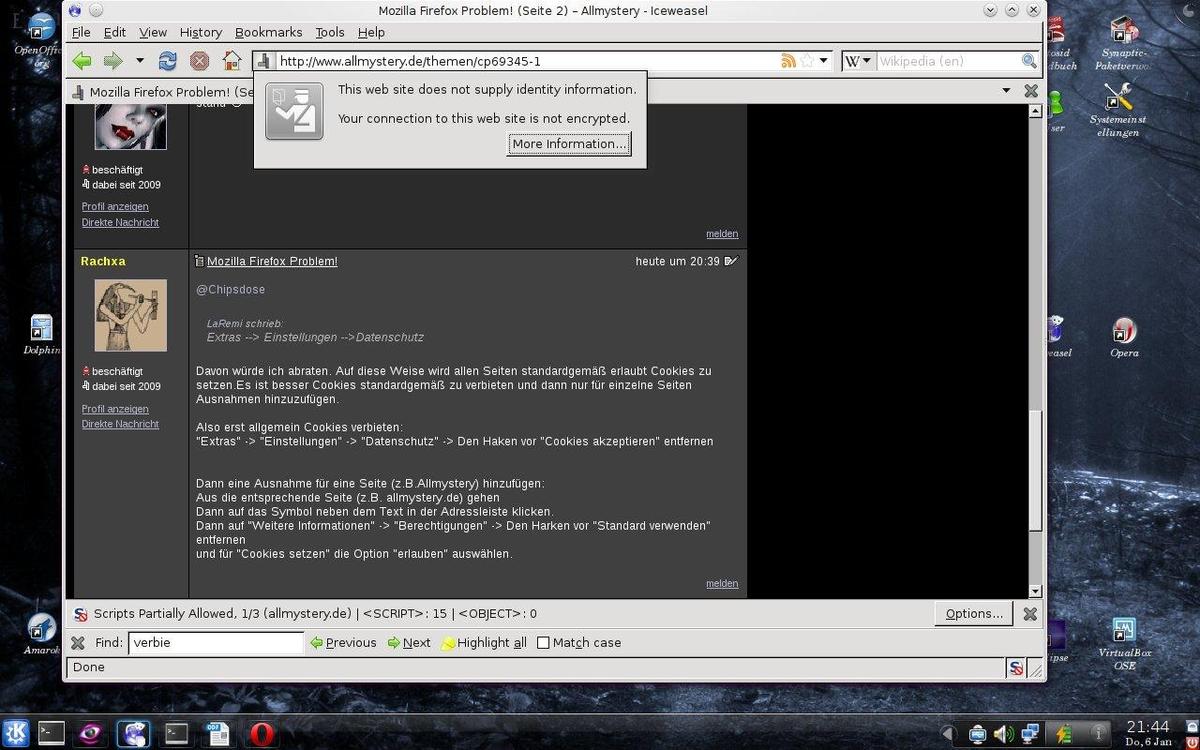This screenshot has height=750, width=1200.
Task: Open the list all tabs dropdown
Action: pos(1006,91)
